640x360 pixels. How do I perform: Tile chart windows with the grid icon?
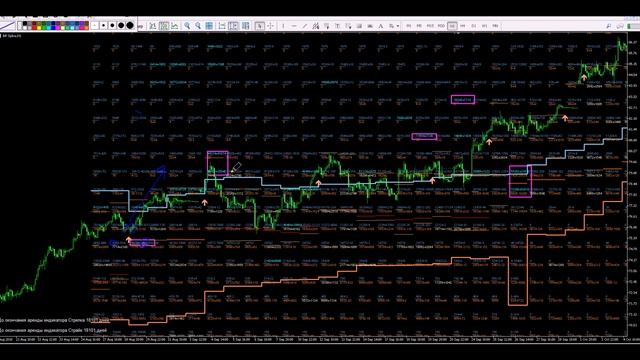click(x=209, y=26)
